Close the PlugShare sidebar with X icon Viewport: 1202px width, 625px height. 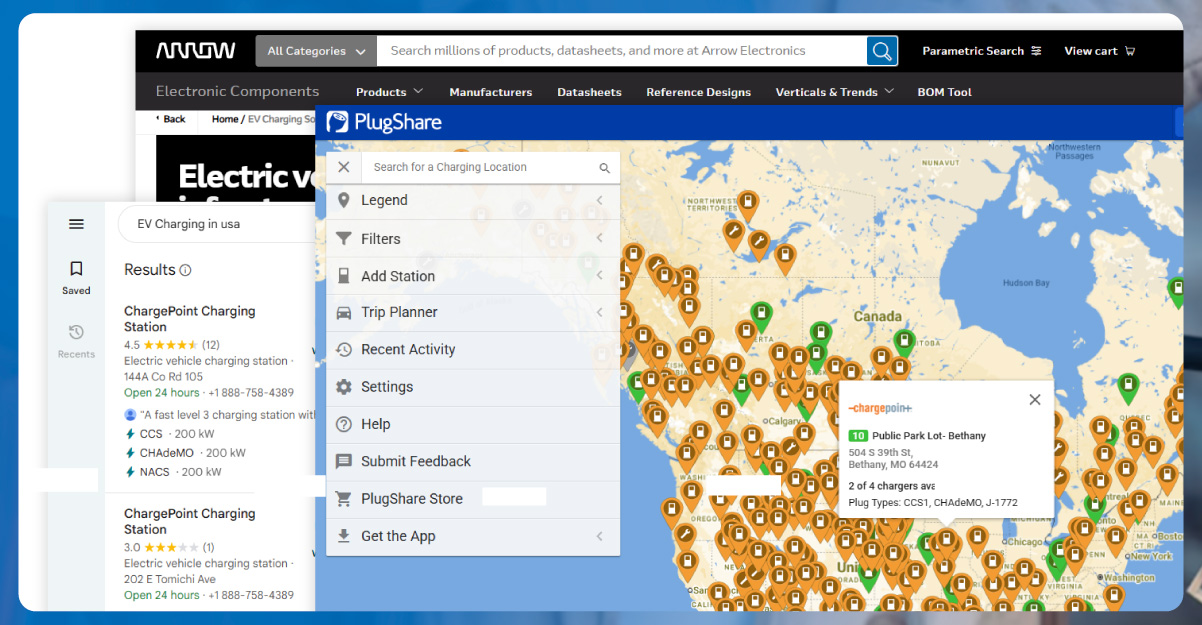tap(344, 167)
